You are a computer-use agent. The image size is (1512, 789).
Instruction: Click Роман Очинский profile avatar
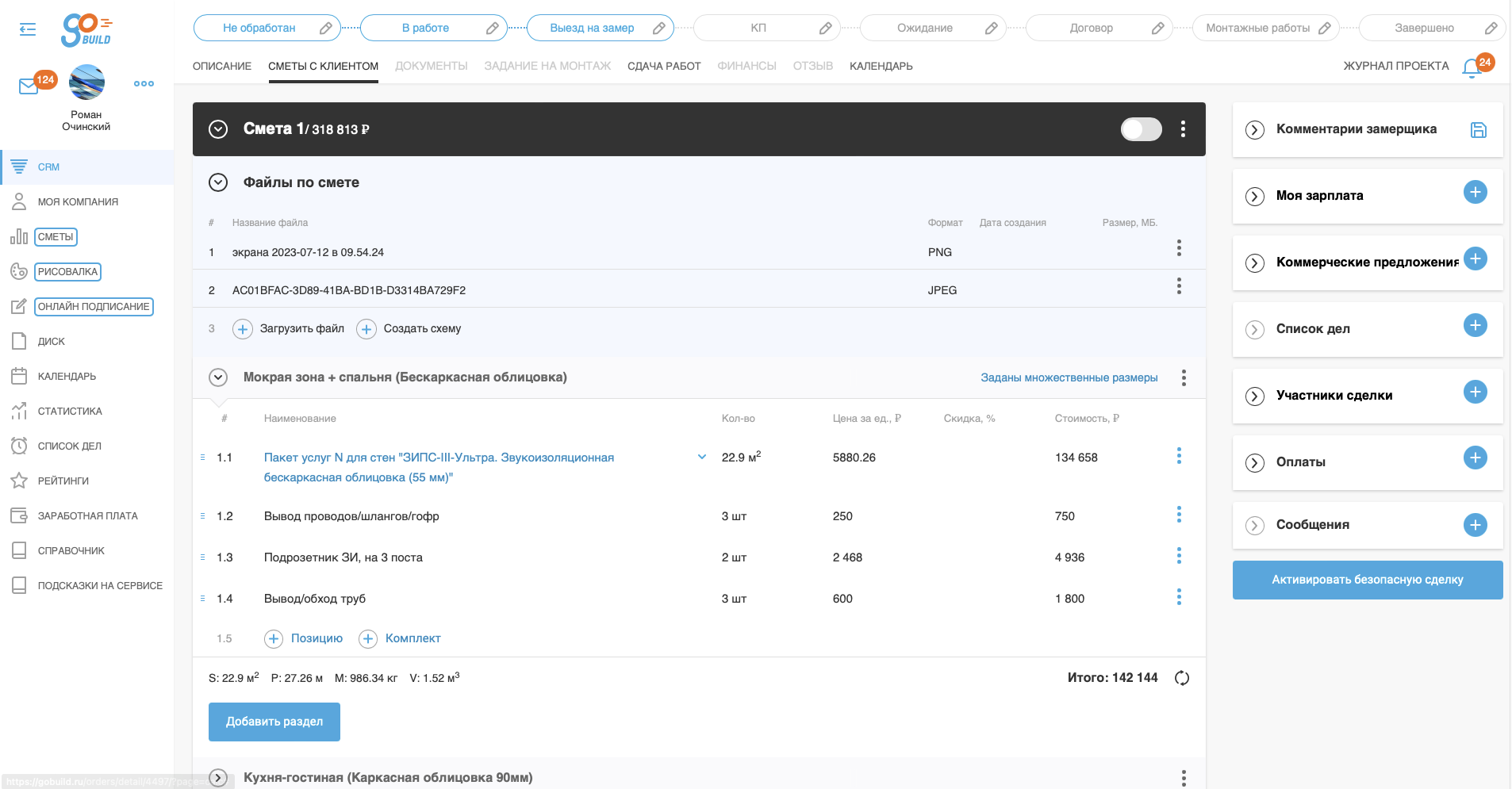tap(86, 82)
